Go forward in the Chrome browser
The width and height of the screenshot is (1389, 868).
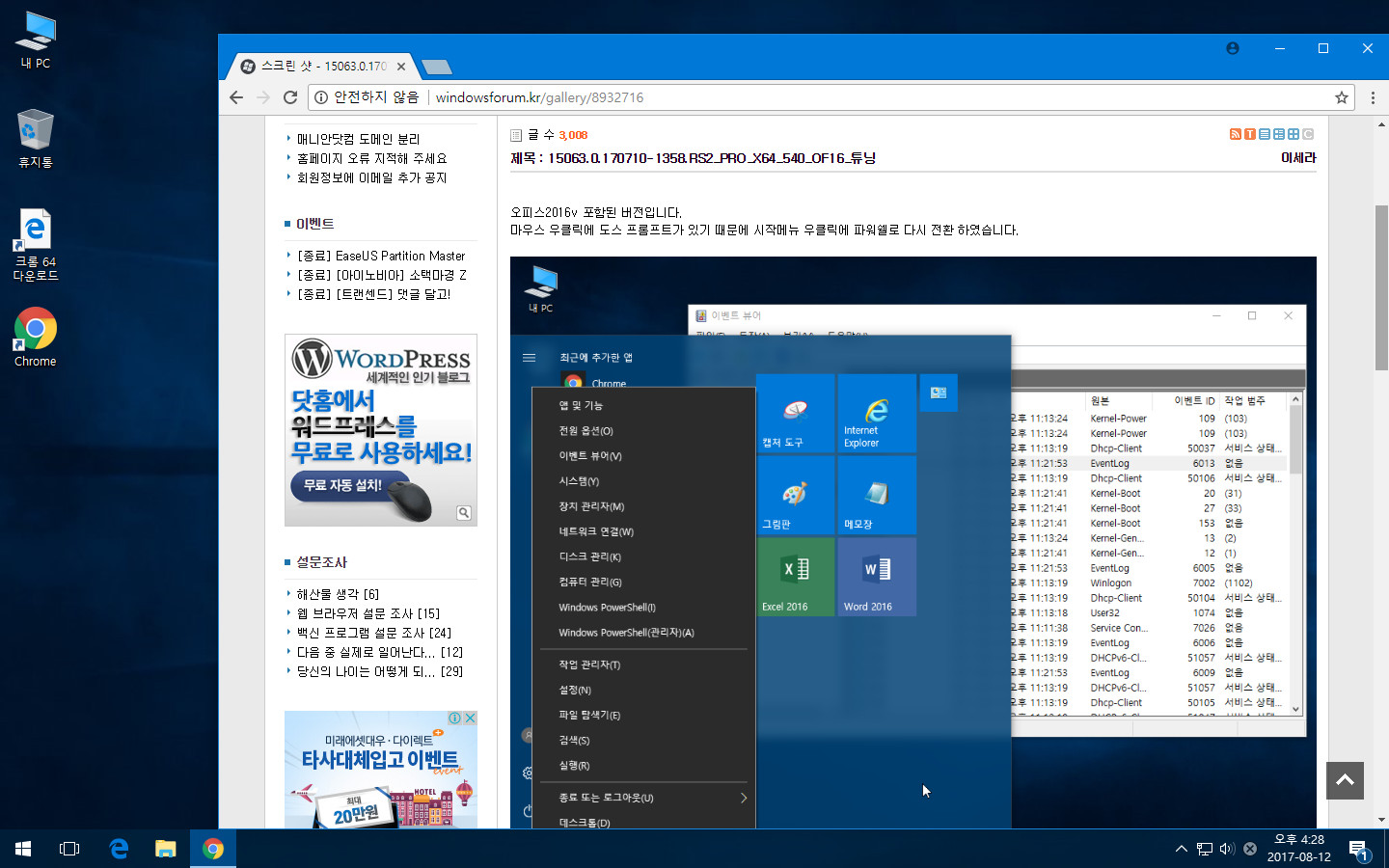pyautogui.click(x=263, y=97)
